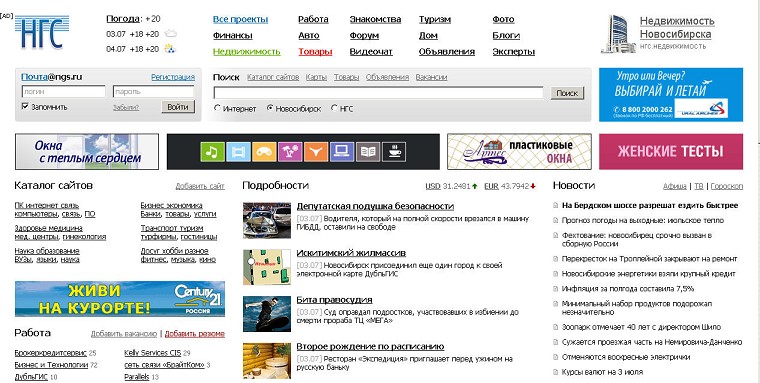
Task: Open the blue film strip icon
Action: click(238, 152)
